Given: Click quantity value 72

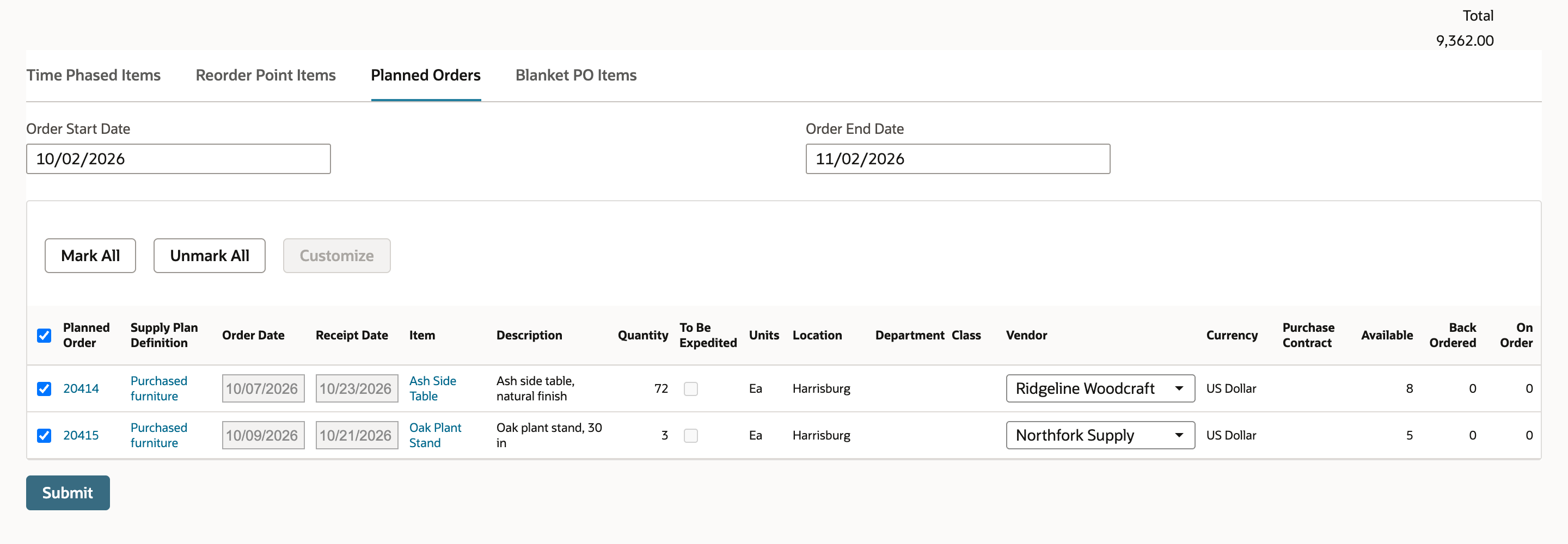Looking at the screenshot, I should (x=661, y=388).
